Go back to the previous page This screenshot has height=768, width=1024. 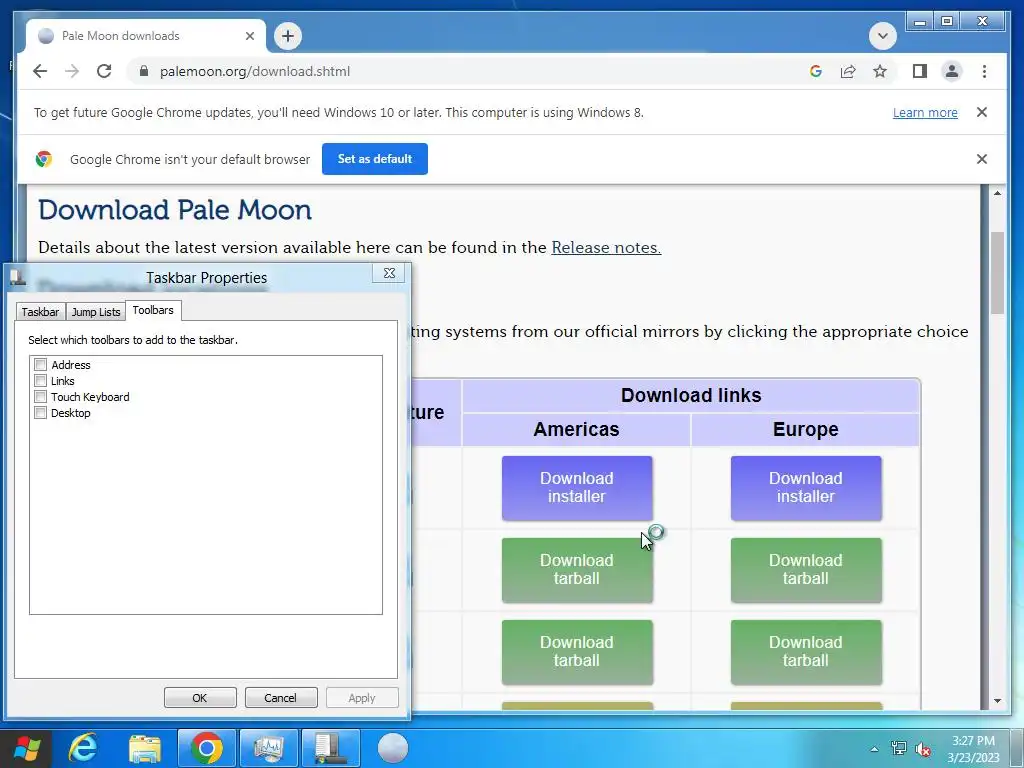(40, 71)
